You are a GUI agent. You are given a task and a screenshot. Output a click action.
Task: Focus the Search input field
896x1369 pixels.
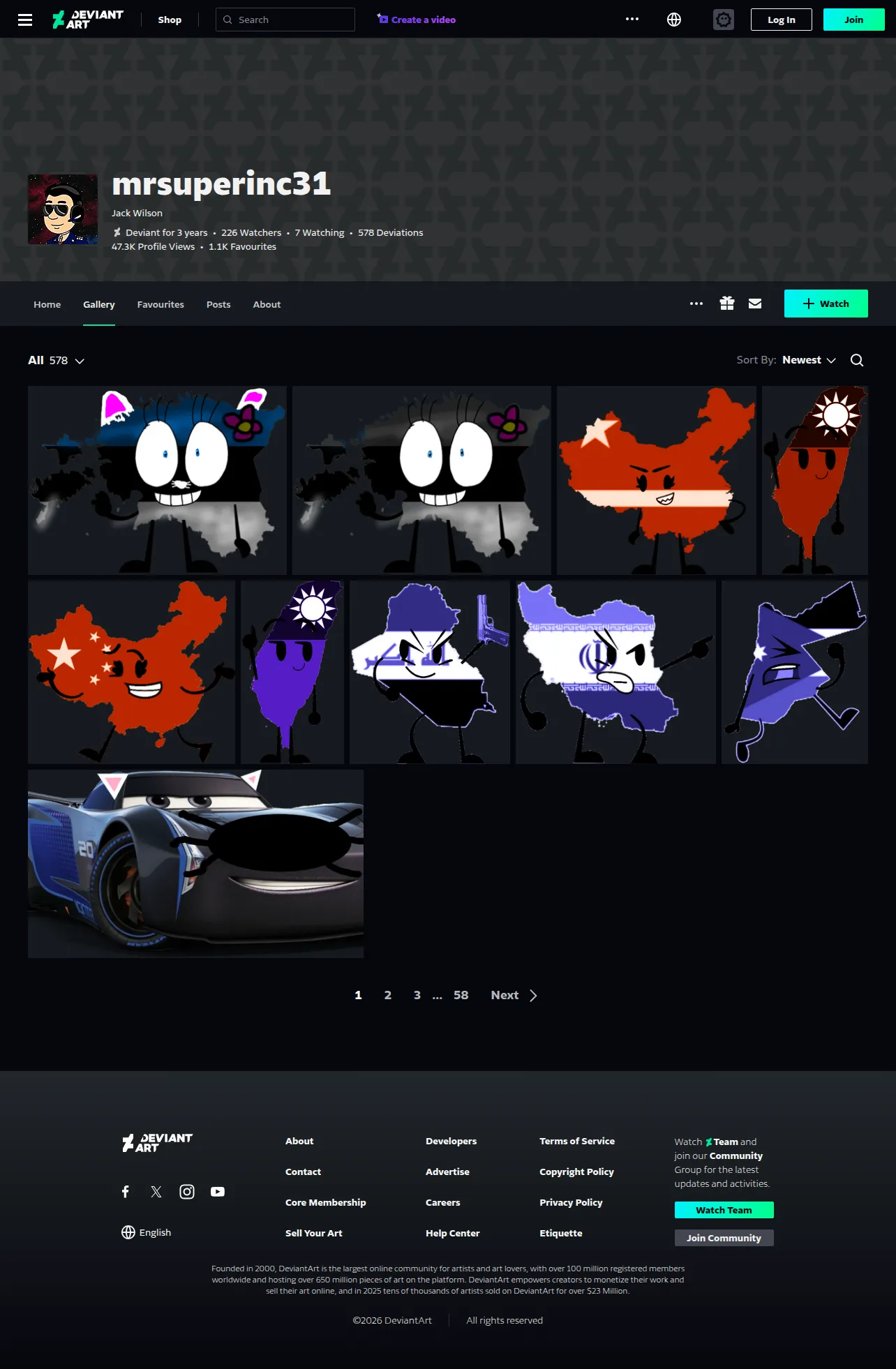point(285,20)
